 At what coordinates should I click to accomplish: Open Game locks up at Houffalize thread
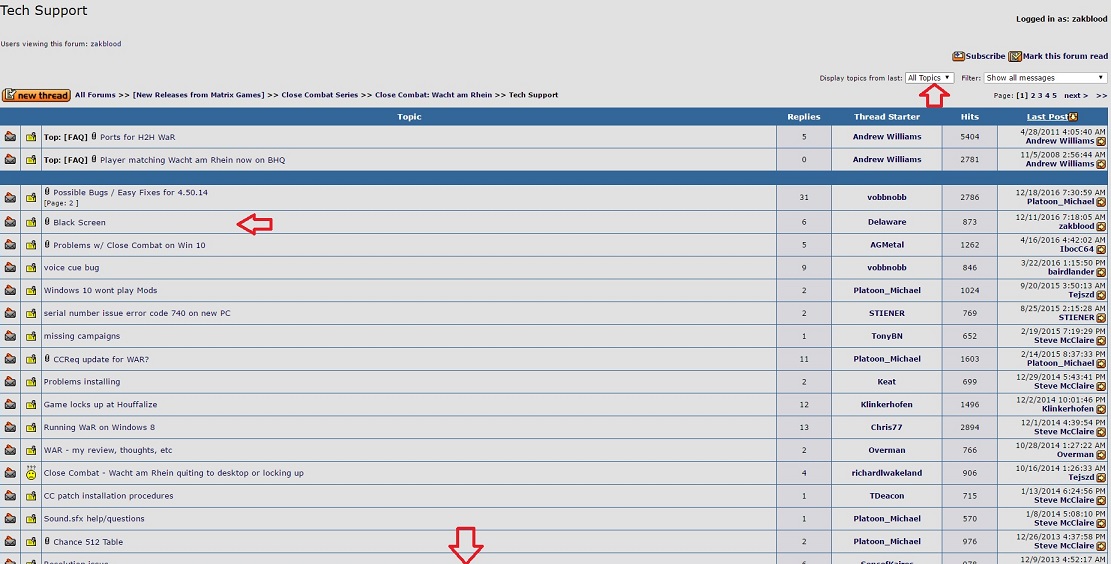[101, 405]
